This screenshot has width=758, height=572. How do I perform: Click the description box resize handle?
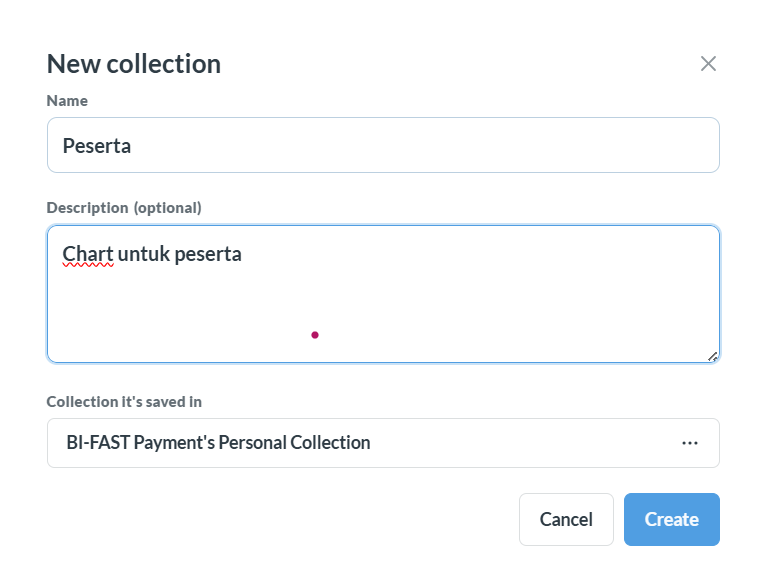coord(713,356)
